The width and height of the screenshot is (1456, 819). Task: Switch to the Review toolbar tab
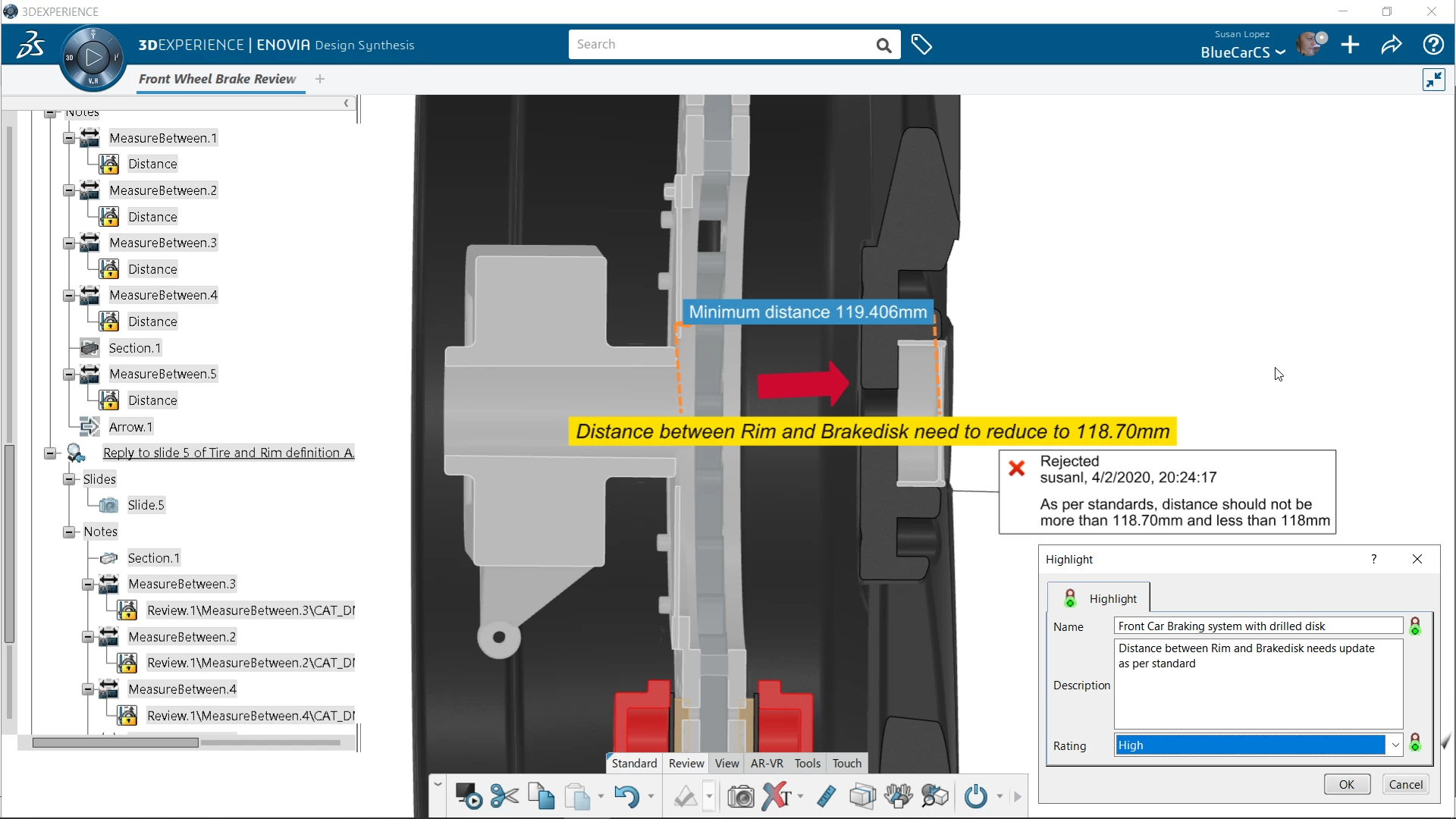pos(686,764)
